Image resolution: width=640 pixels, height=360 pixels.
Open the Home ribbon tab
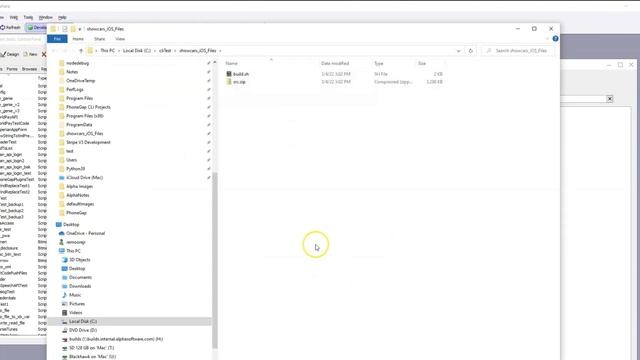78,39
